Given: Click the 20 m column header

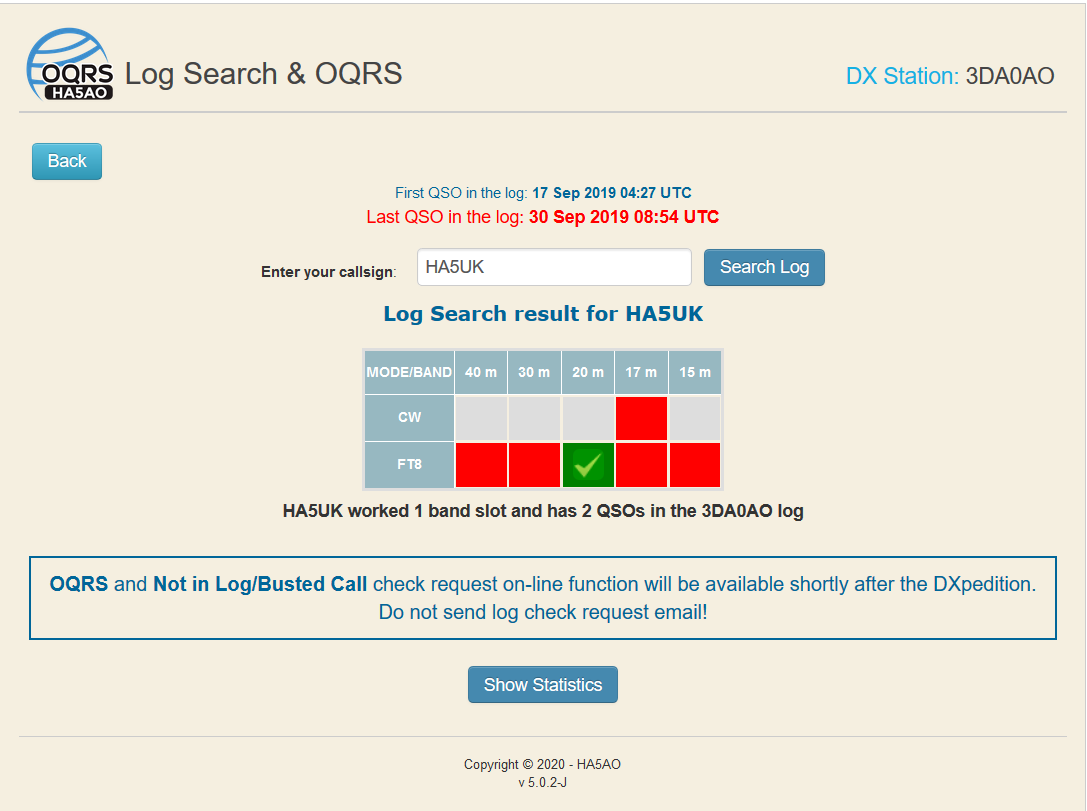Looking at the screenshot, I should [588, 372].
